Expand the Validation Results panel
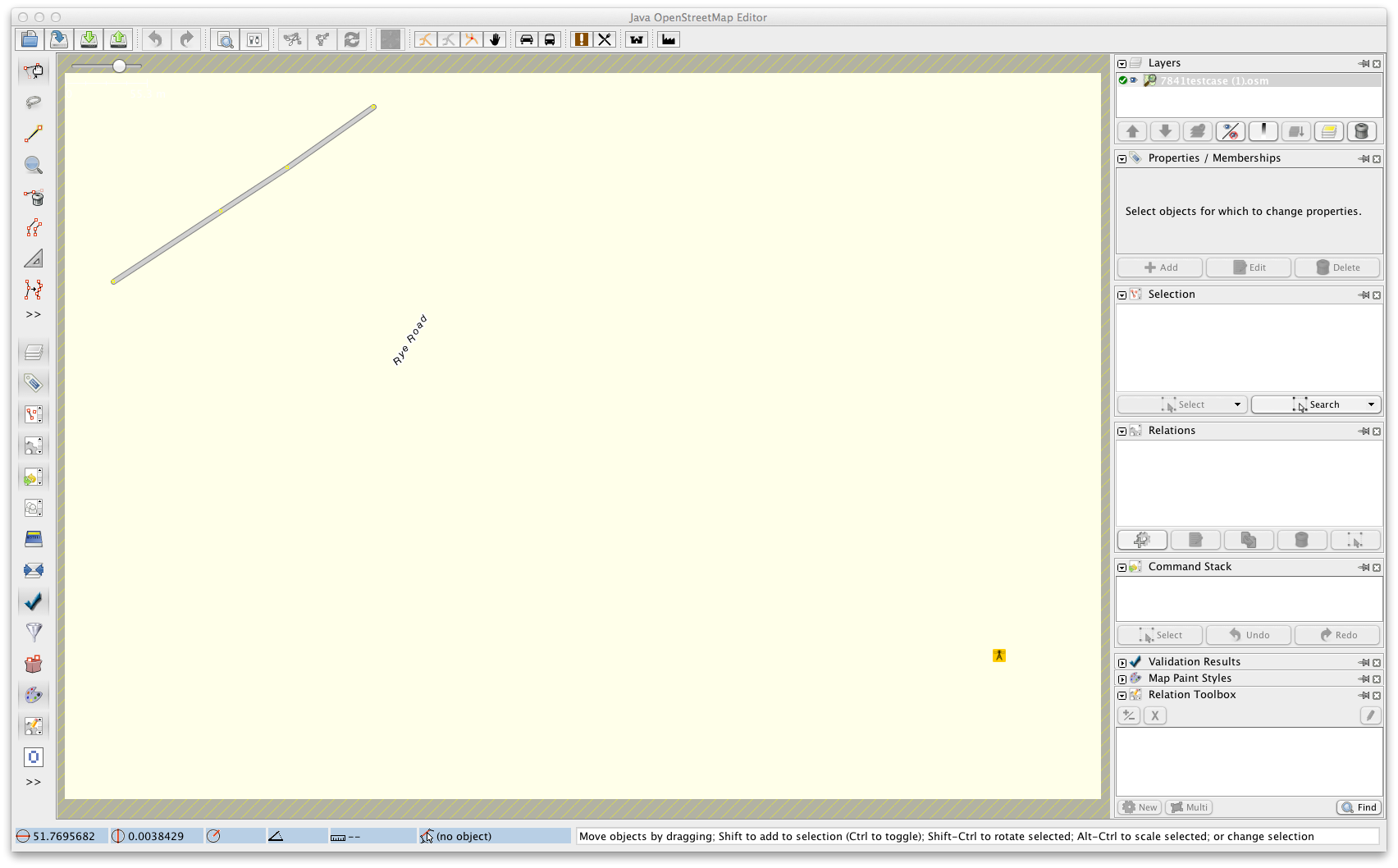1398x868 pixels. click(x=1122, y=662)
